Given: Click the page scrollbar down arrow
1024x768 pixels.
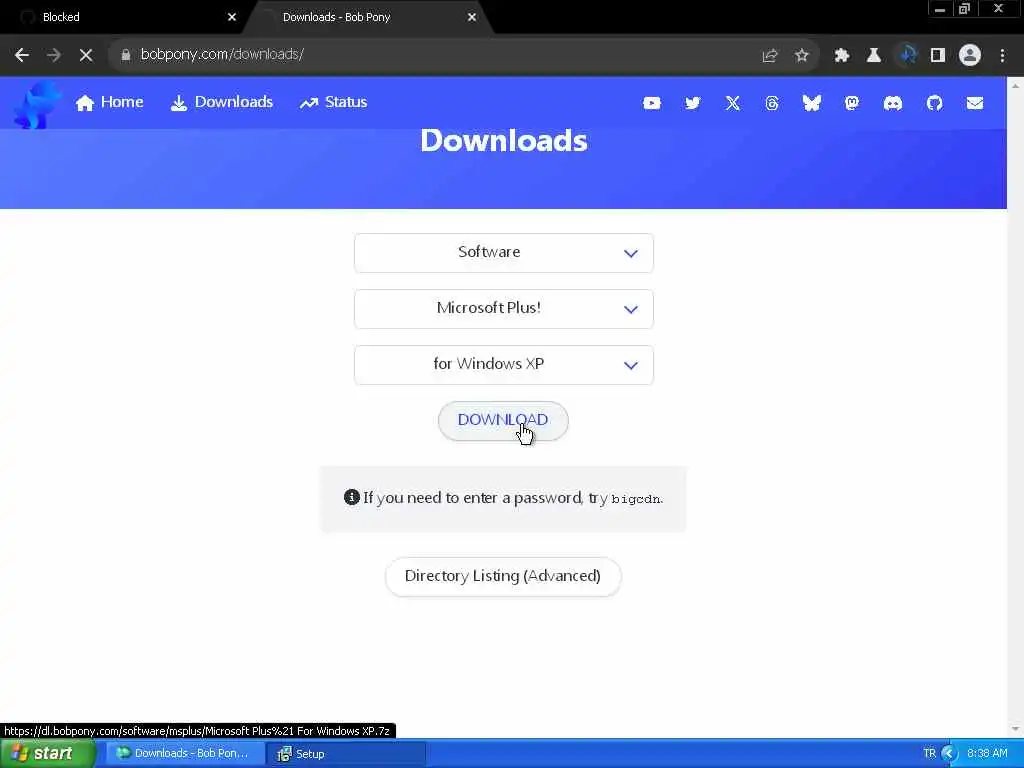Looking at the screenshot, I should click(x=1016, y=729).
